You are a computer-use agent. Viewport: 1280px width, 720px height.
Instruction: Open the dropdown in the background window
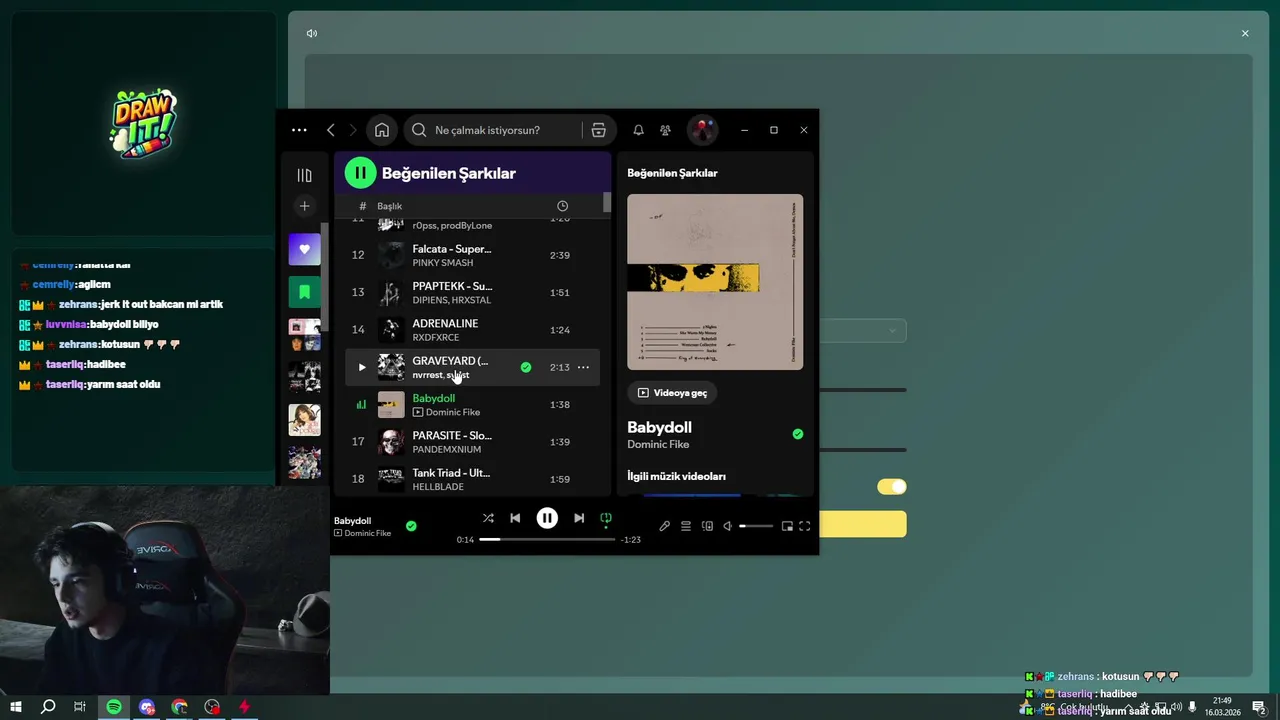[863, 331]
